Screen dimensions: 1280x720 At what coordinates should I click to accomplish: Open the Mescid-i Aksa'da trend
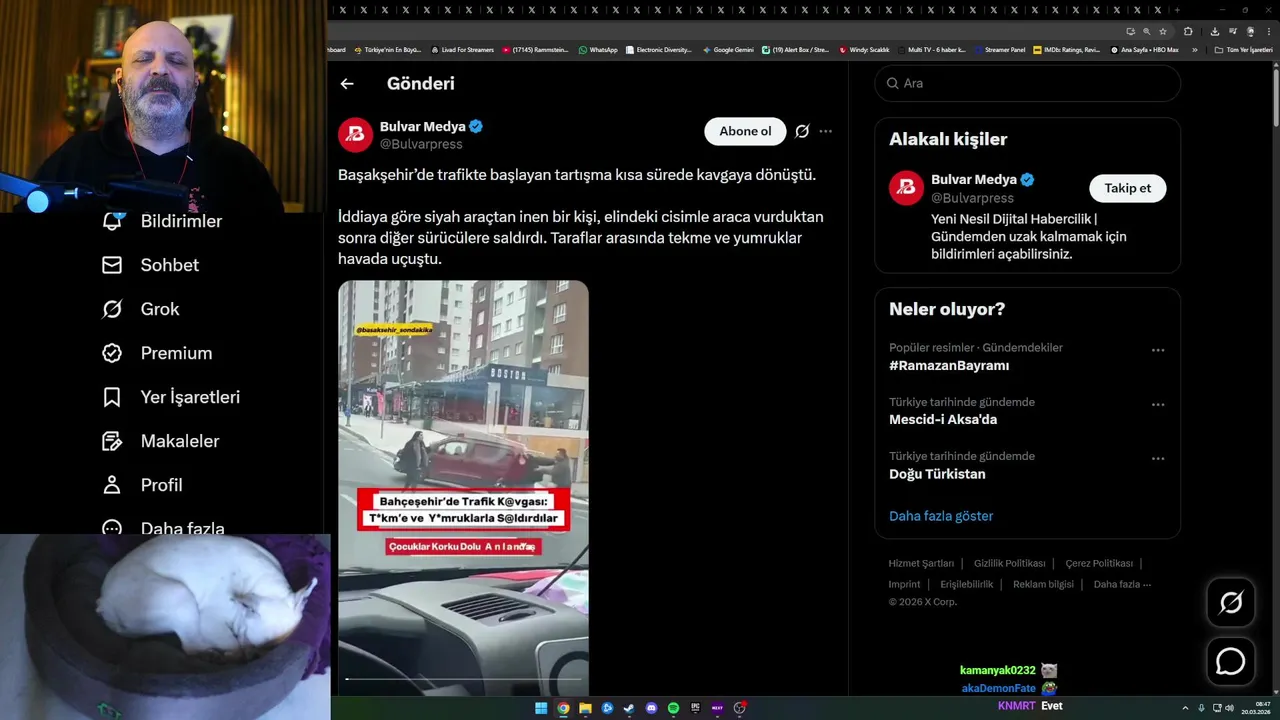click(943, 420)
